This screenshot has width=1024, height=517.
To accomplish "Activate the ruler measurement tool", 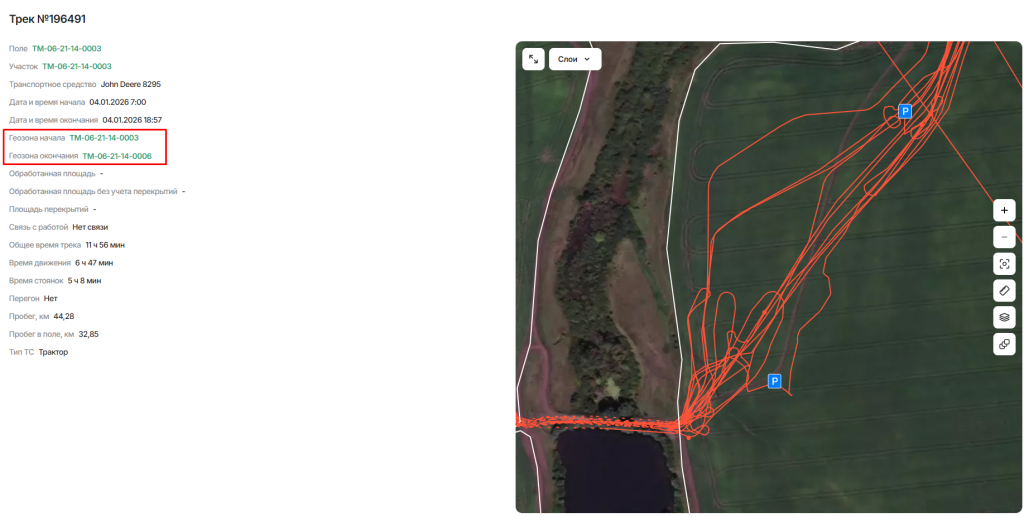I will 1004,290.
